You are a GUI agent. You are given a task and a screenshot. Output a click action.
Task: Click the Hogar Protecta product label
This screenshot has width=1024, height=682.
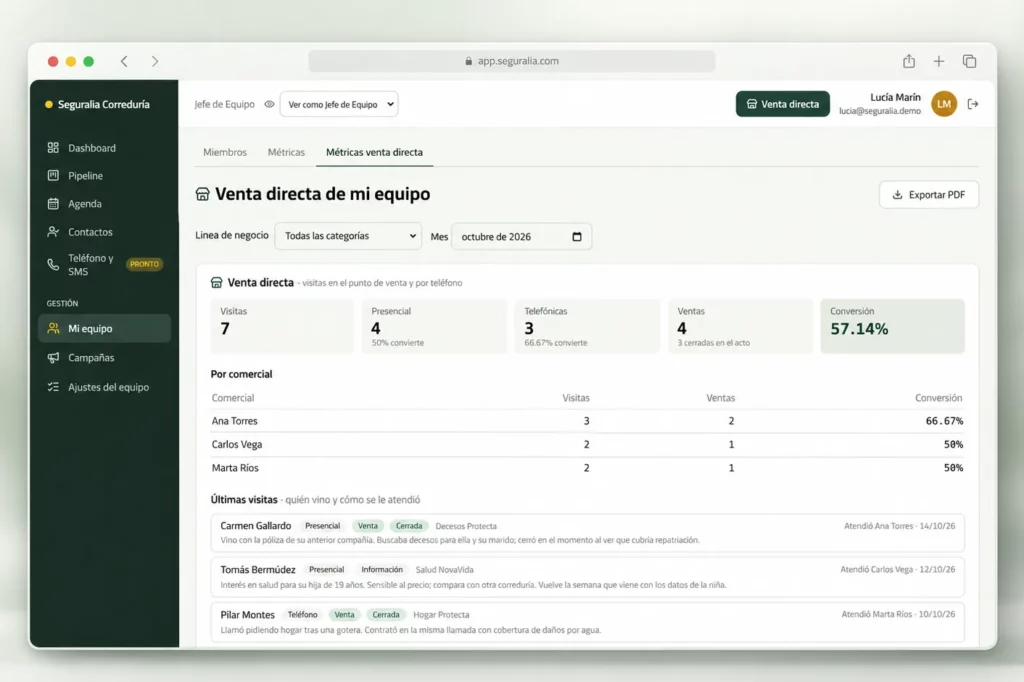click(441, 615)
